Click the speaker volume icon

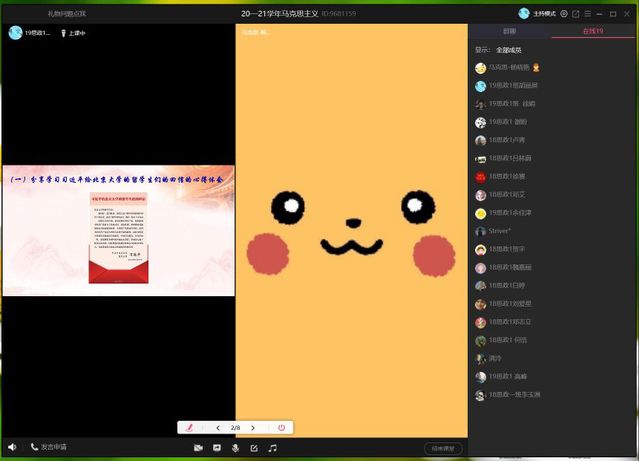point(12,447)
